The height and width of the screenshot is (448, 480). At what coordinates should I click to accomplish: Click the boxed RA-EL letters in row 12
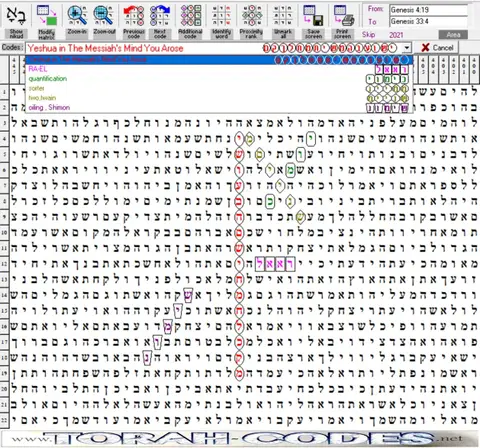(275, 264)
